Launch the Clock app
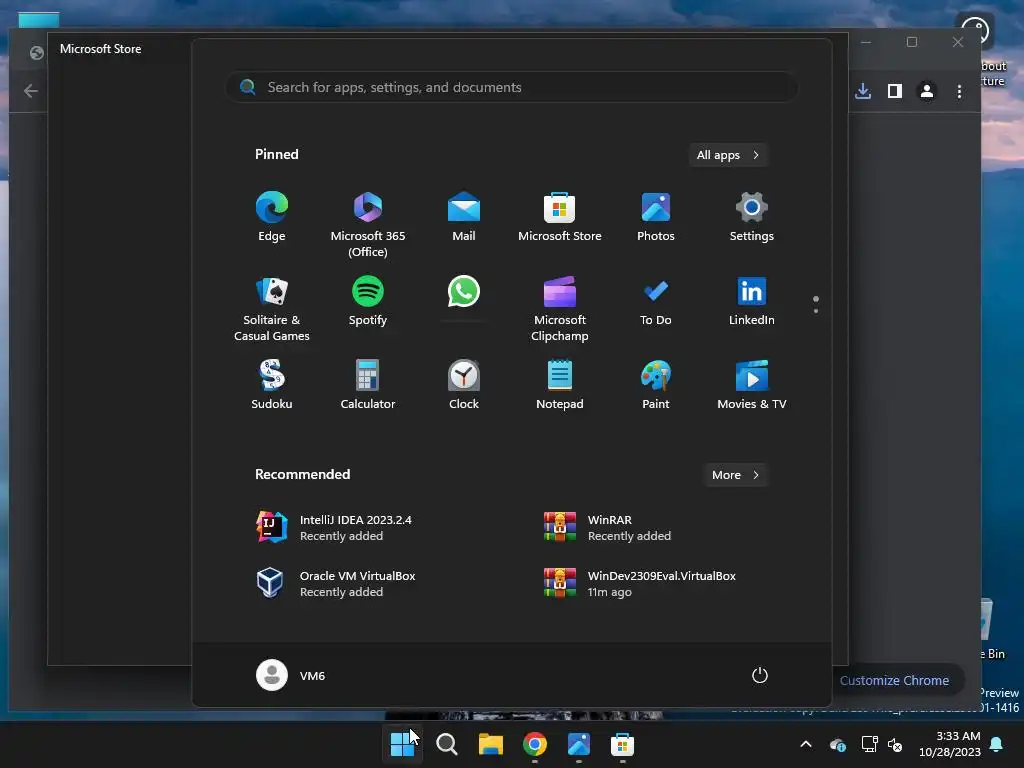Screen dimensions: 1024x768 click(x=464, y=385)
